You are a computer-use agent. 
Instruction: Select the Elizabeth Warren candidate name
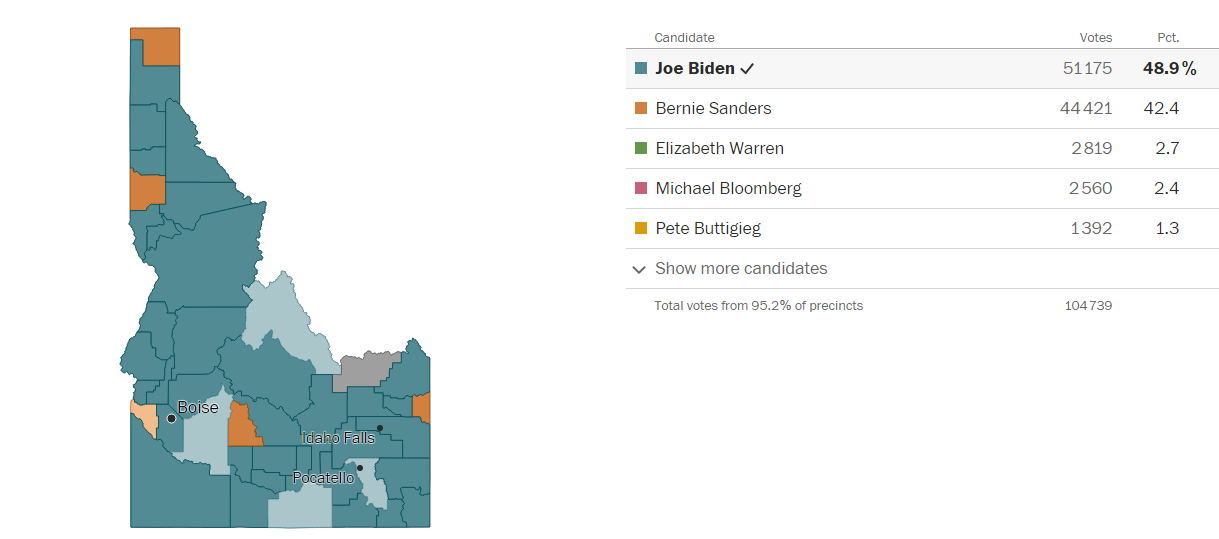[x=719, y=148]
